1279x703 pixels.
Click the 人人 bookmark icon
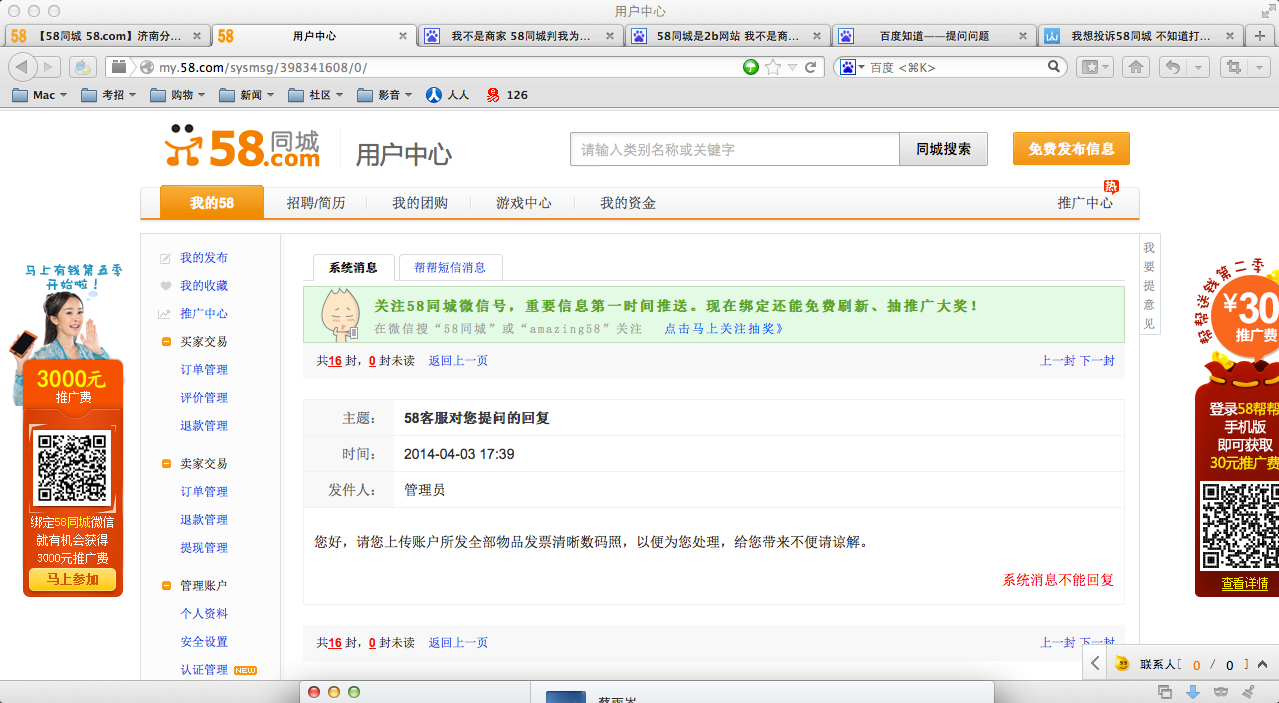pyautogui.click(x=434, y=95)
